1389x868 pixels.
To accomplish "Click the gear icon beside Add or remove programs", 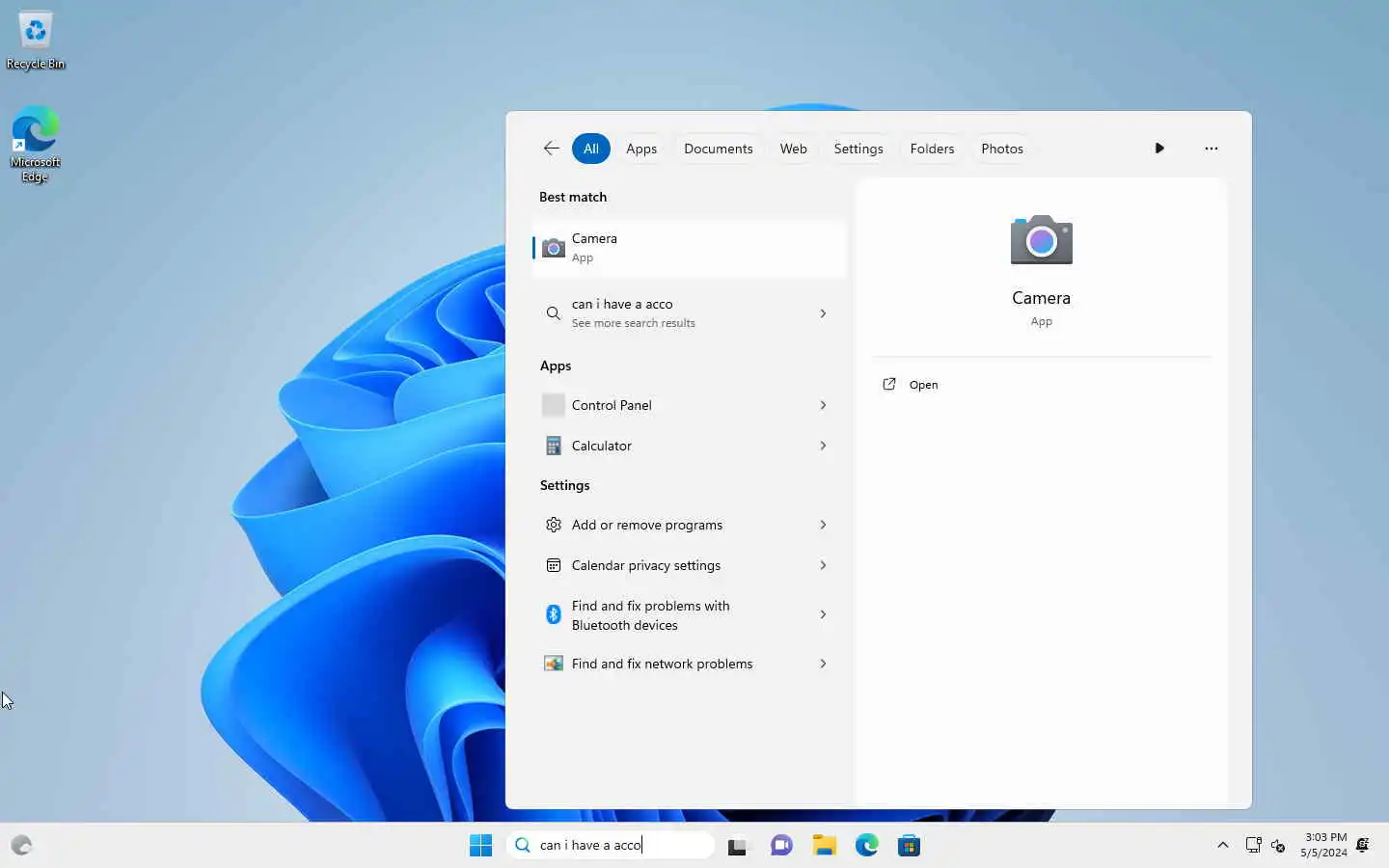I will 554,525.
